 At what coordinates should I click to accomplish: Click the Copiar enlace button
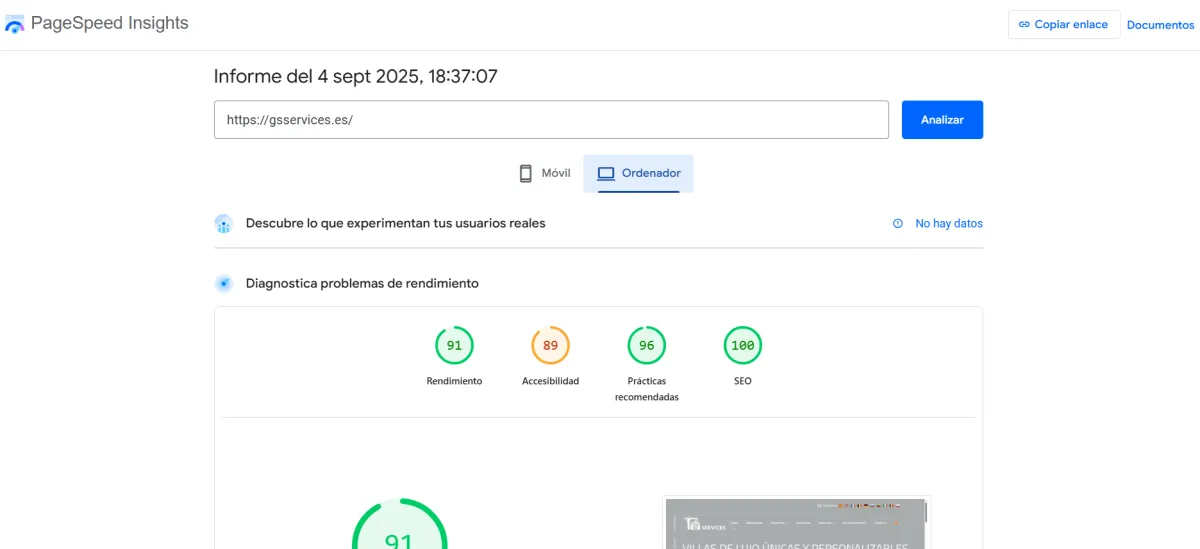click(x=1064, y=25)
